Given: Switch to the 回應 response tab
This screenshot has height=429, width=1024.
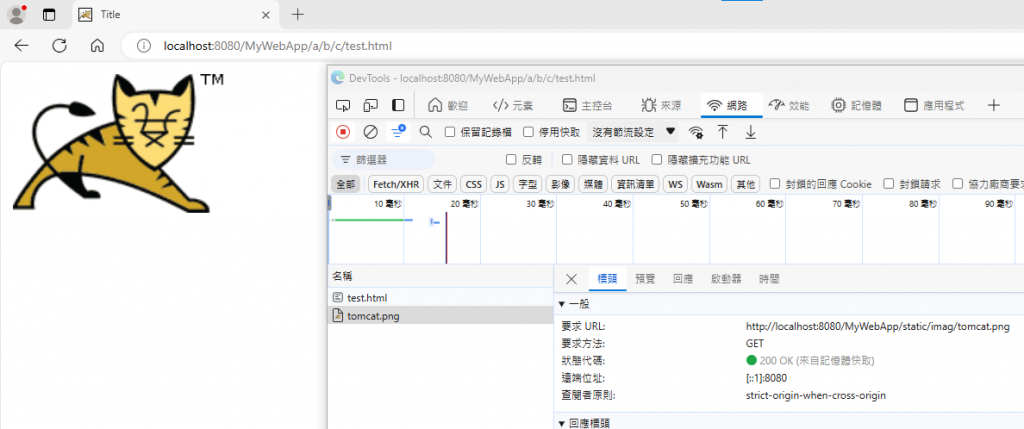Looking at the screenshot, I should point(683,279).
